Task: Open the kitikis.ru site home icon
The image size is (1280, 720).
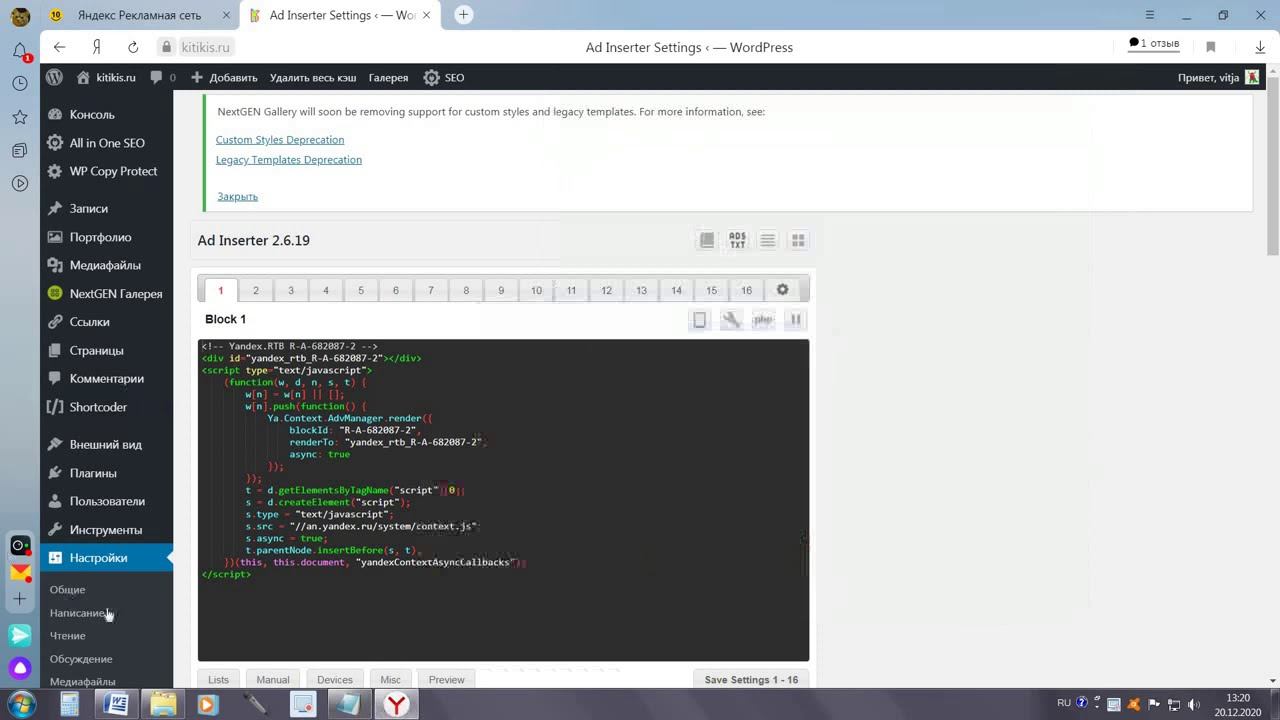Action: 84,77
